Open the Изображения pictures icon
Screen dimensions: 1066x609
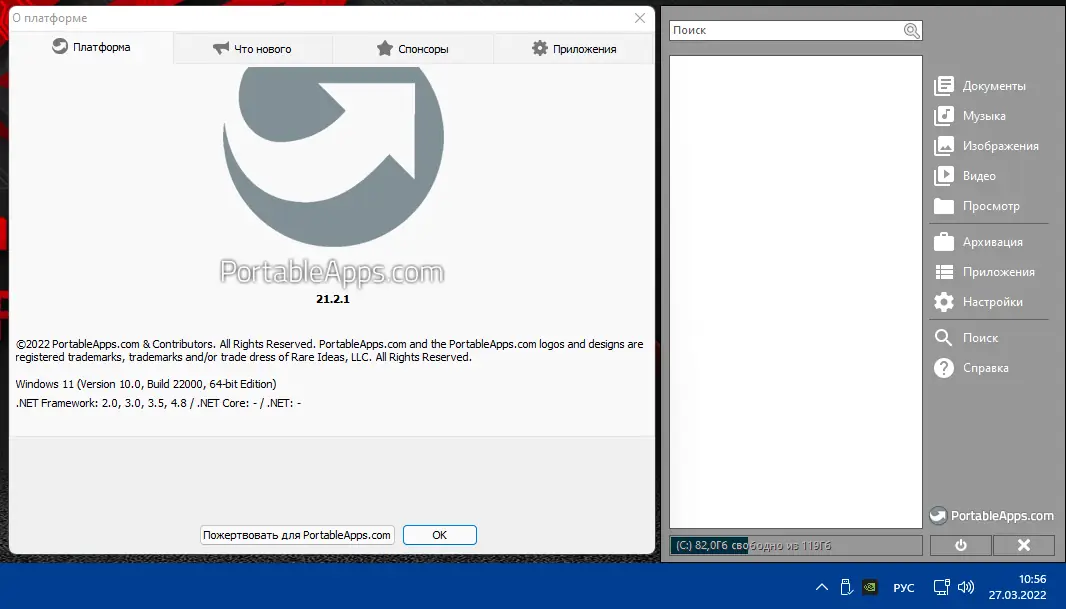[944, 146]
